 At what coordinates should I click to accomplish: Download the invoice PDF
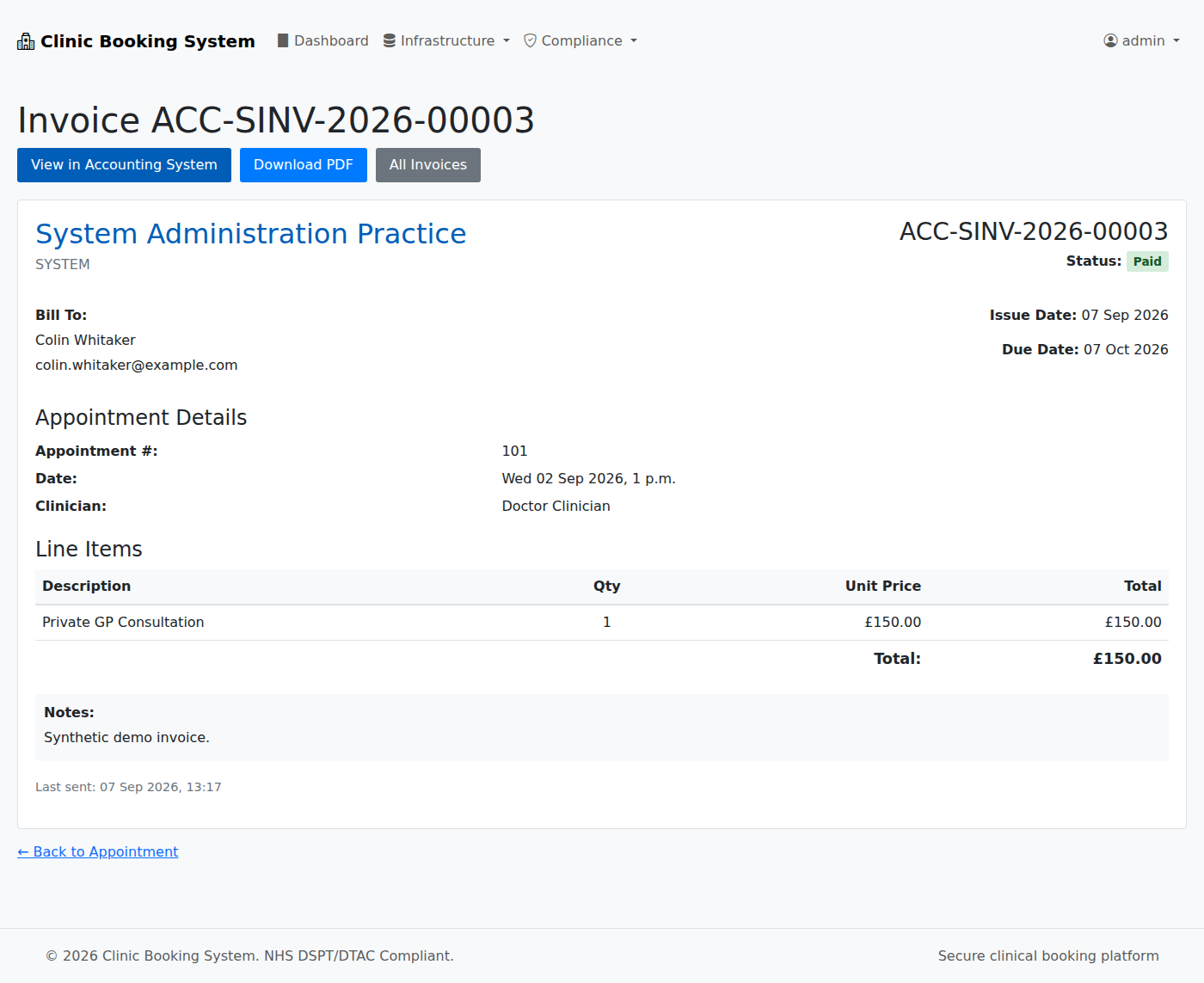pos(304,165)
